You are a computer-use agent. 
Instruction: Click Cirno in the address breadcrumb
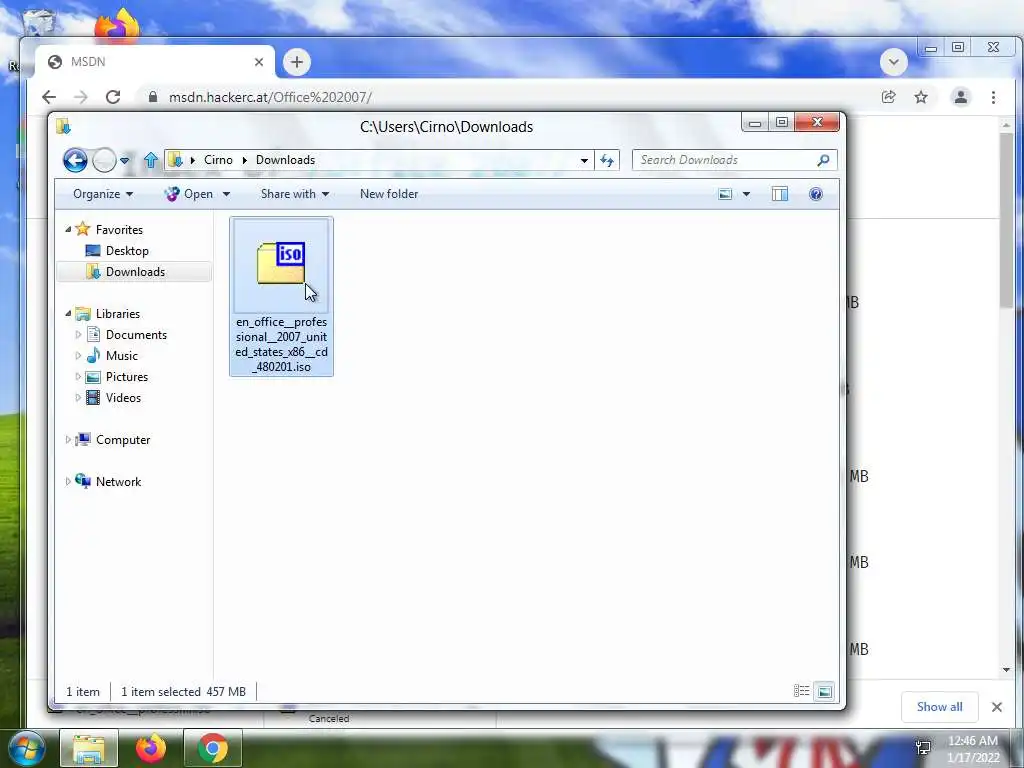click(218, 160)
